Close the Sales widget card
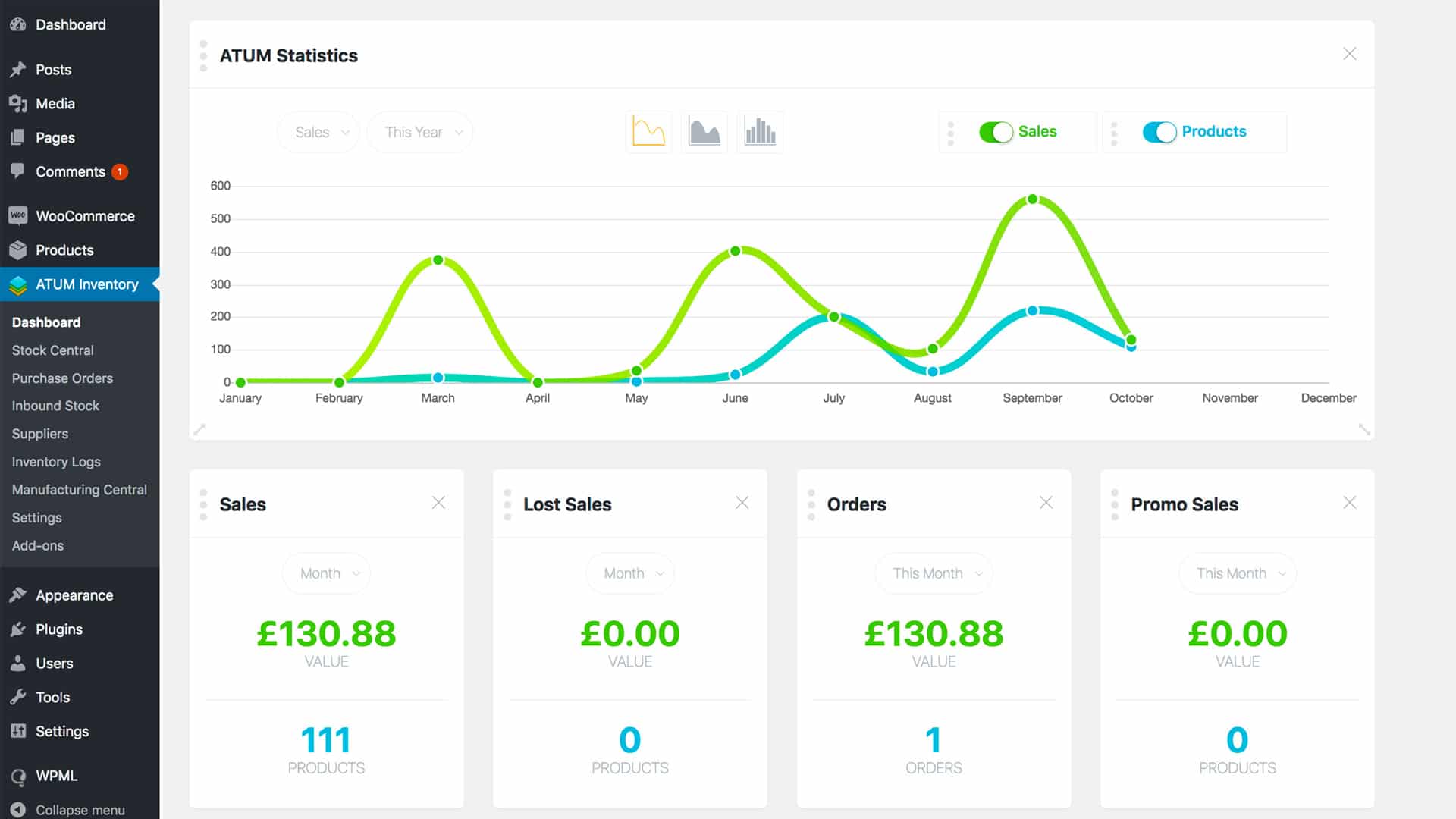The height and width of the screenshot is (819, 1456). coord(438,503)
